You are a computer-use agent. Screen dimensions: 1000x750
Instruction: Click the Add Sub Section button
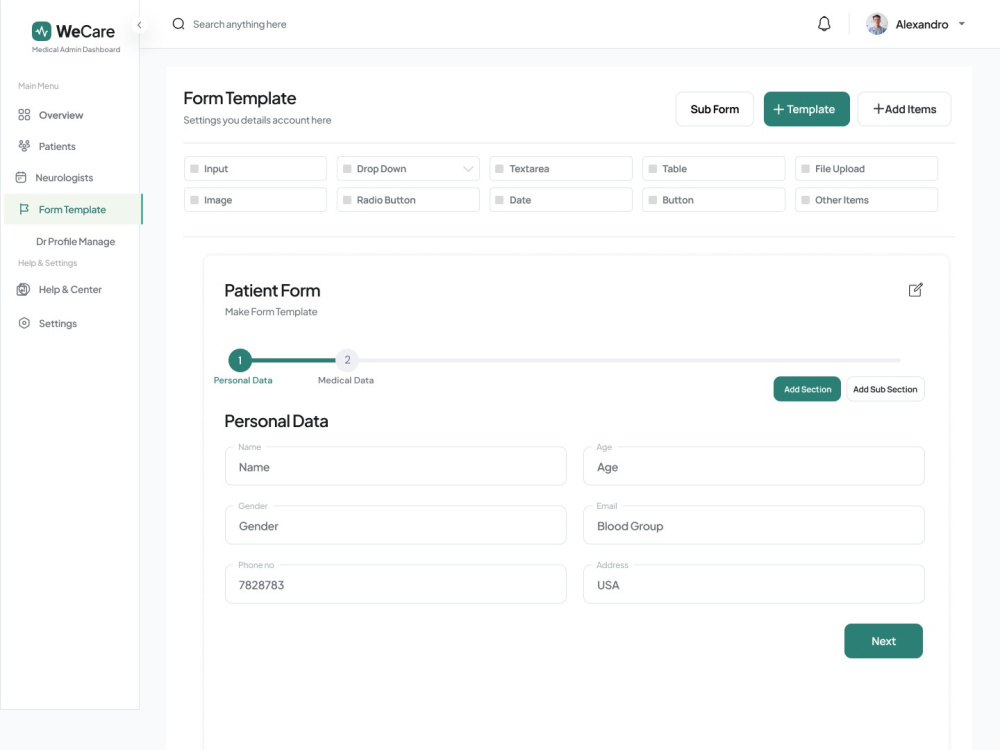point(885,389)
